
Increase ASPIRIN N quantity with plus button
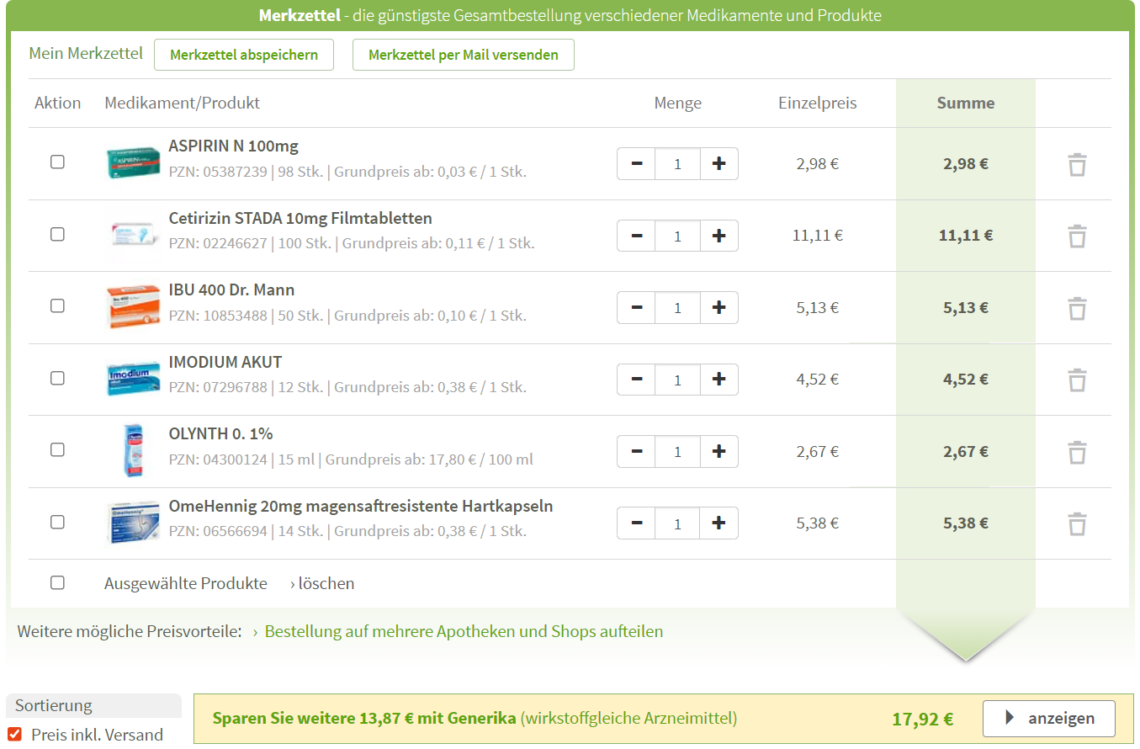tap(718, 164)
